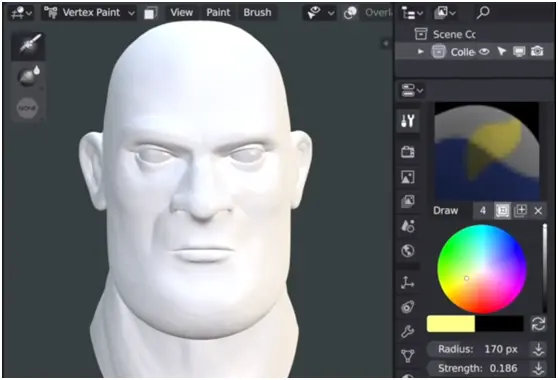Open Properties editor type dropdown
Viewport: 558px width, 380px height.
[x=412, y=90]
